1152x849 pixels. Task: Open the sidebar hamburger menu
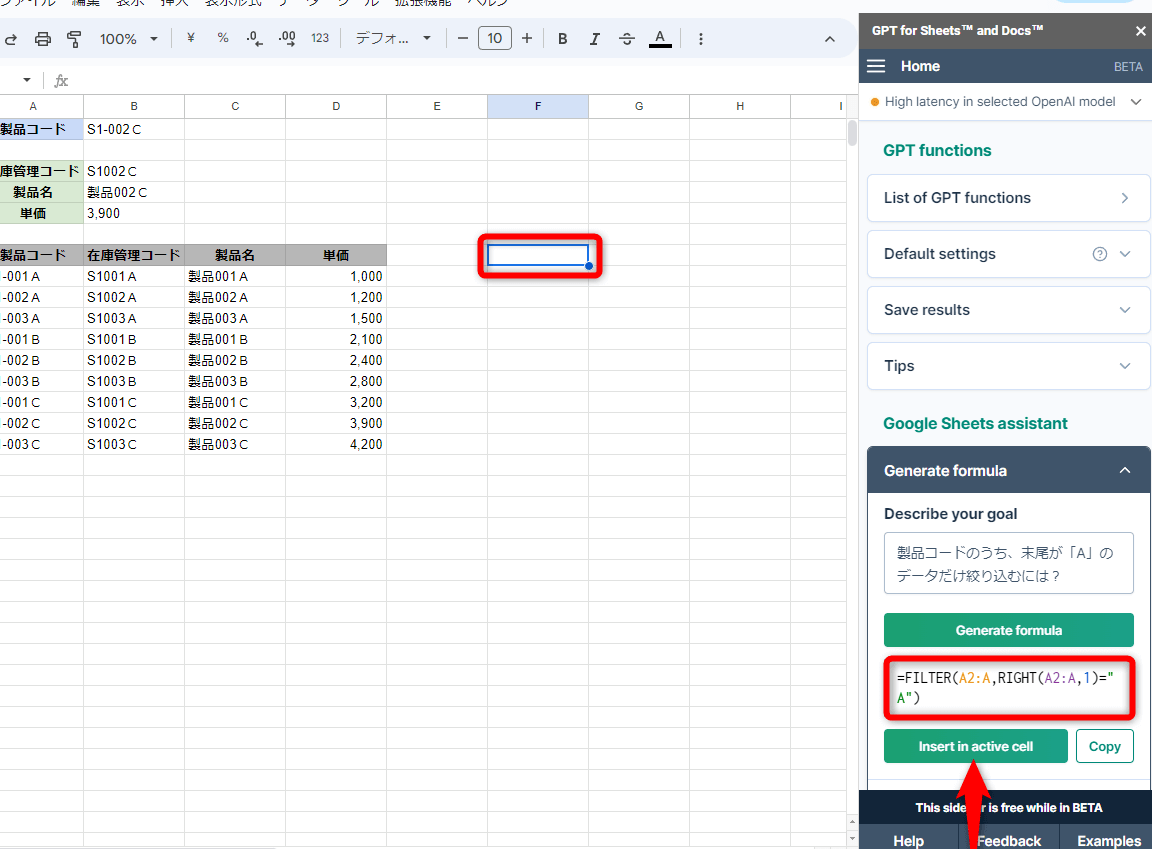coord(876,66)
